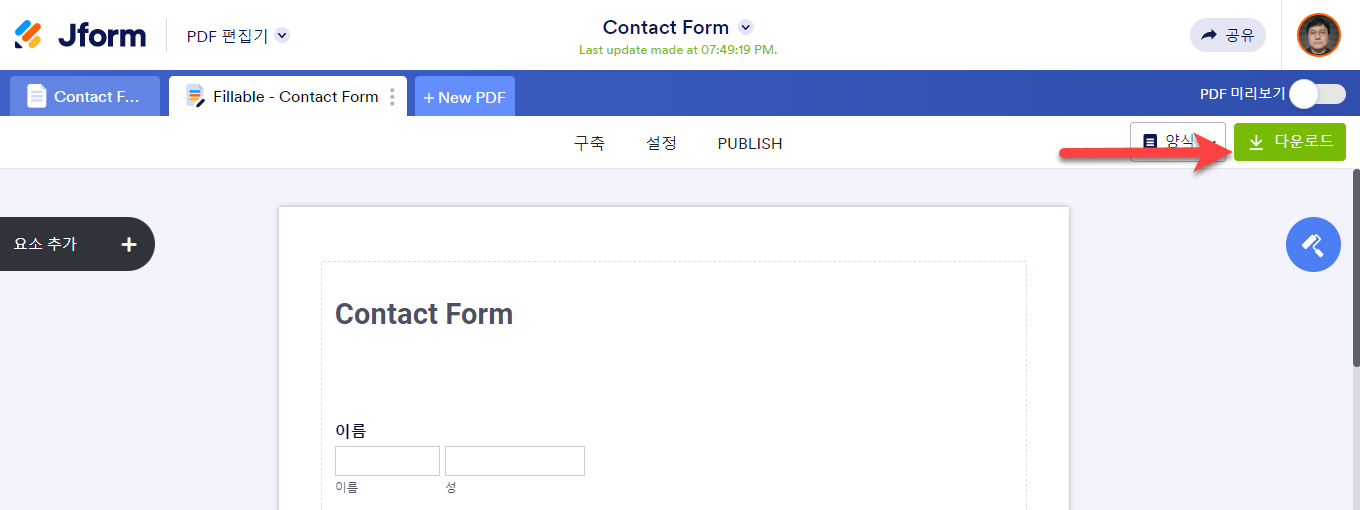Click the three-dot menu on Fillable tab
1360x510 pixels.
[x=392, y=97]
